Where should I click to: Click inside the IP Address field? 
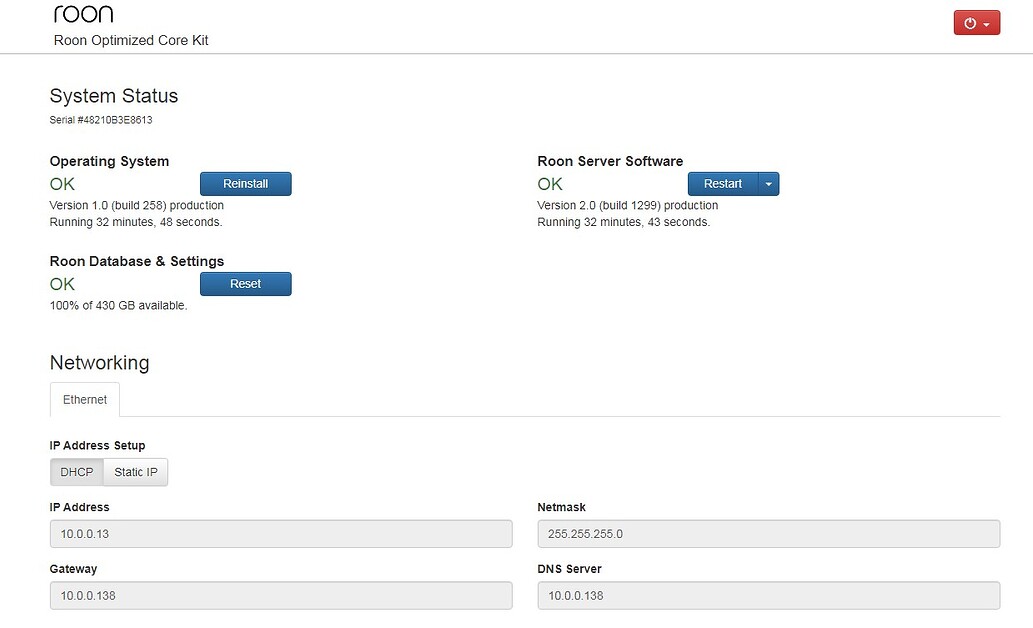coord(280,533)
